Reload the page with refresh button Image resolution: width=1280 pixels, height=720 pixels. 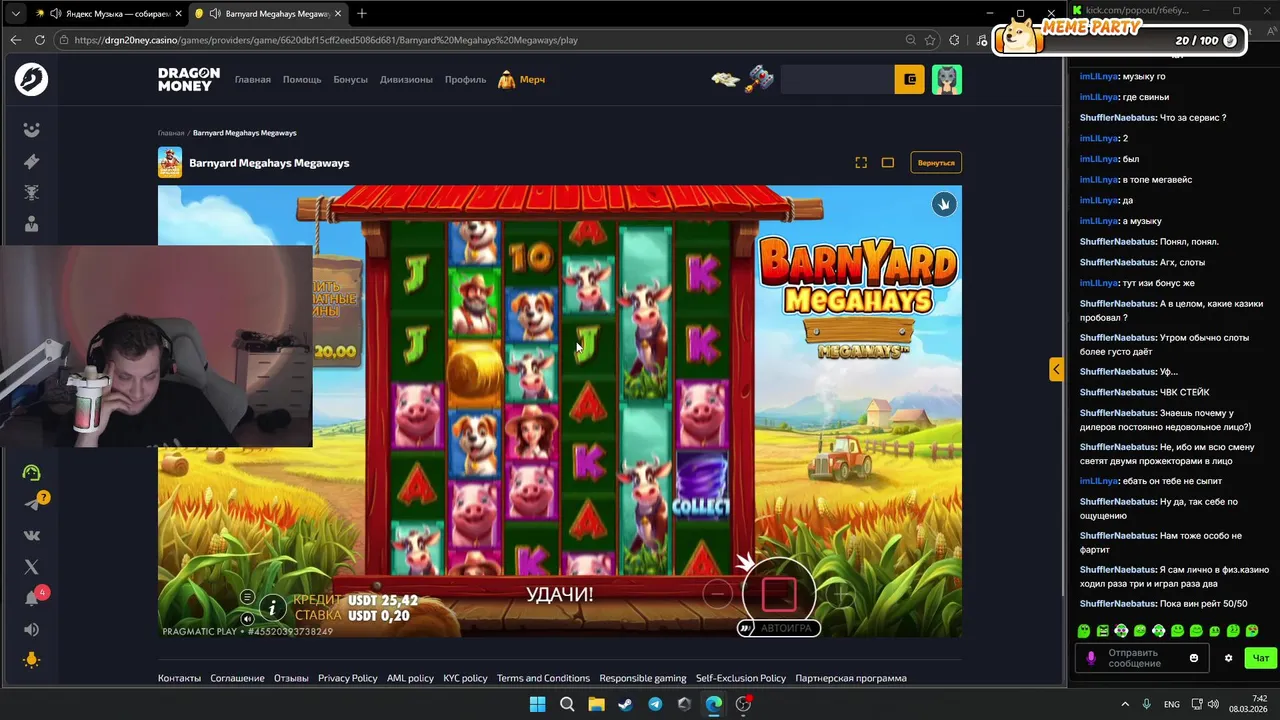click(x=40, y=40)
